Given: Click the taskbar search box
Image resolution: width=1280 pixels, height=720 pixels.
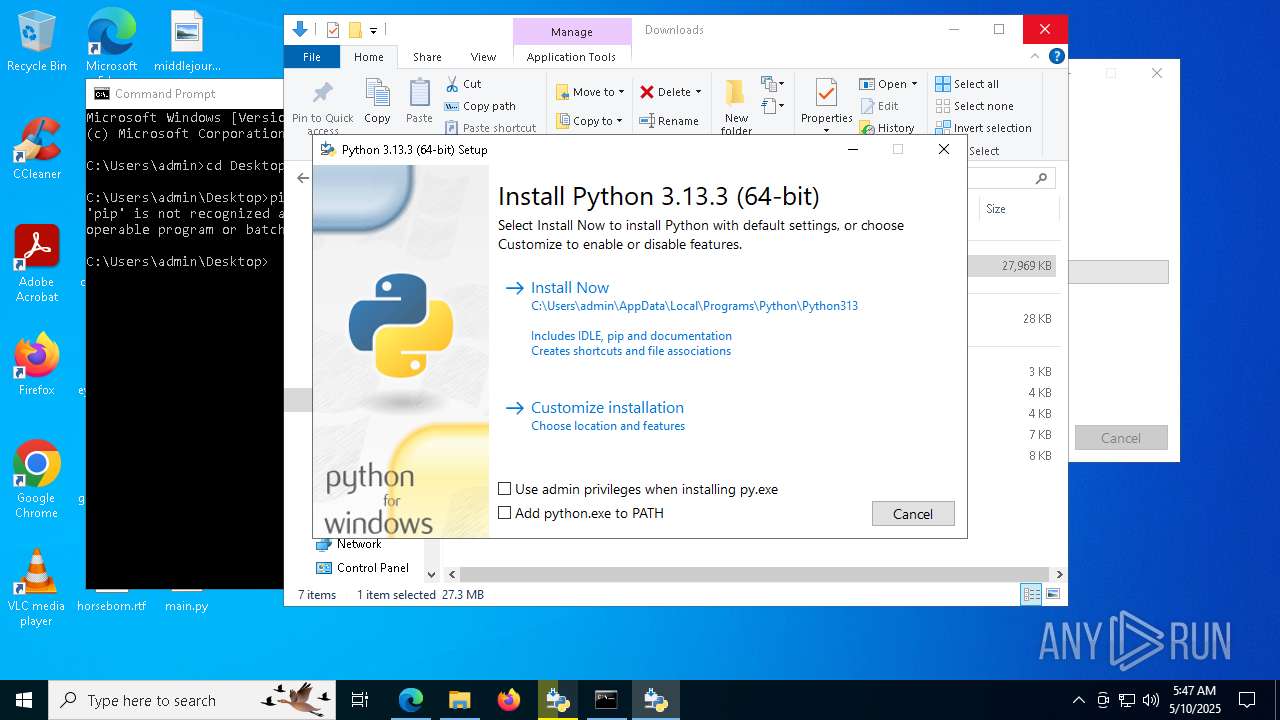Looking at the screenshot, I should 192,700.
